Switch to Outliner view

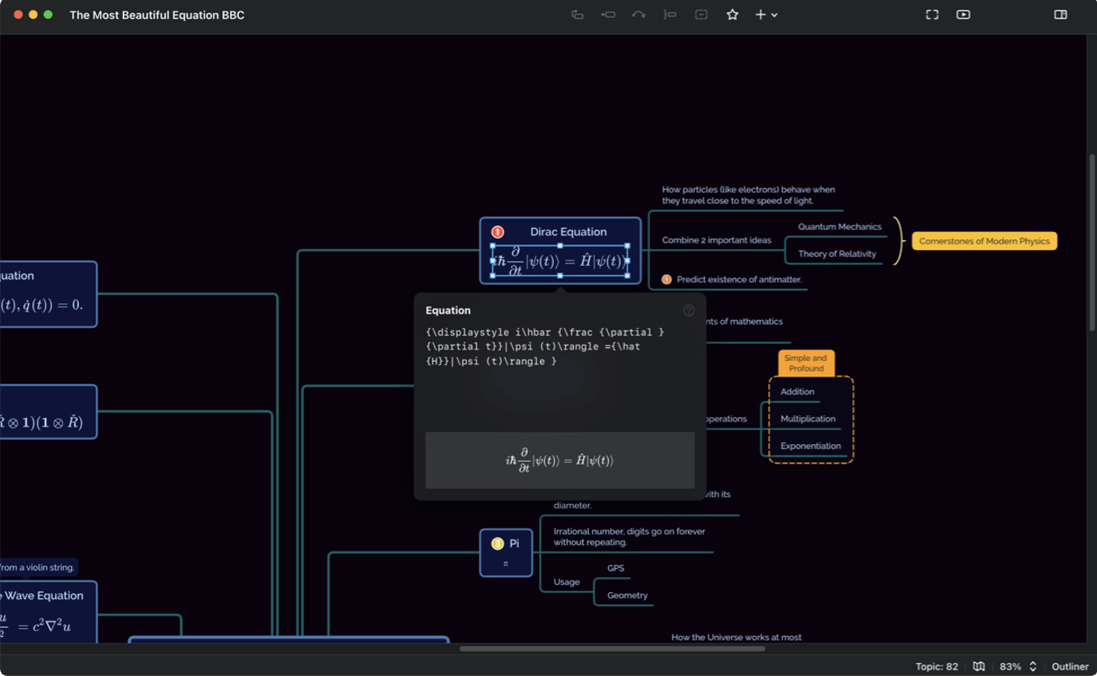tap(1069, 666)
